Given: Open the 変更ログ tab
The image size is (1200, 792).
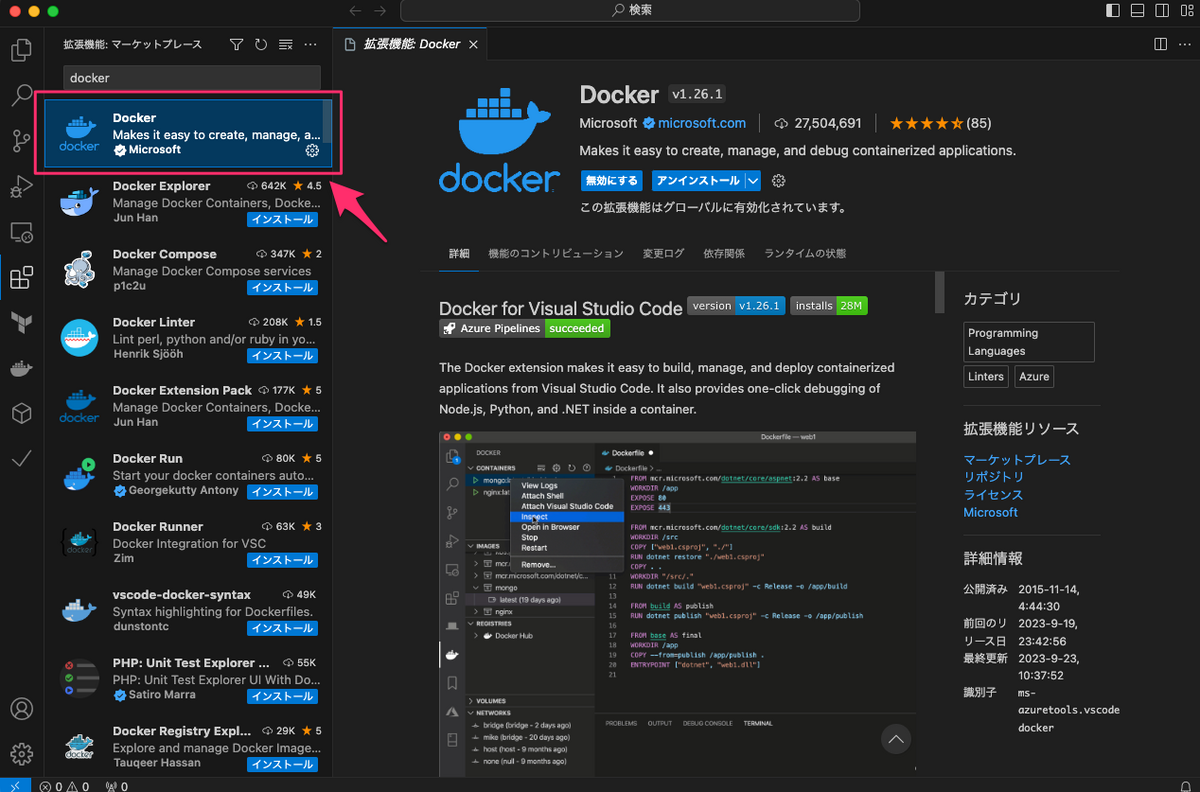Looking at the screenshot, I should (663, 253).
